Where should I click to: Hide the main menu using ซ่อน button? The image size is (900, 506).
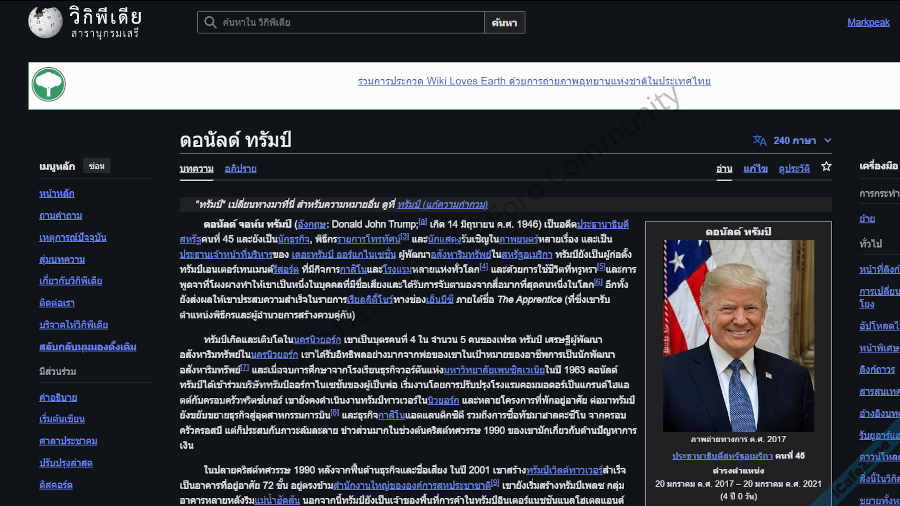[96, 166]
